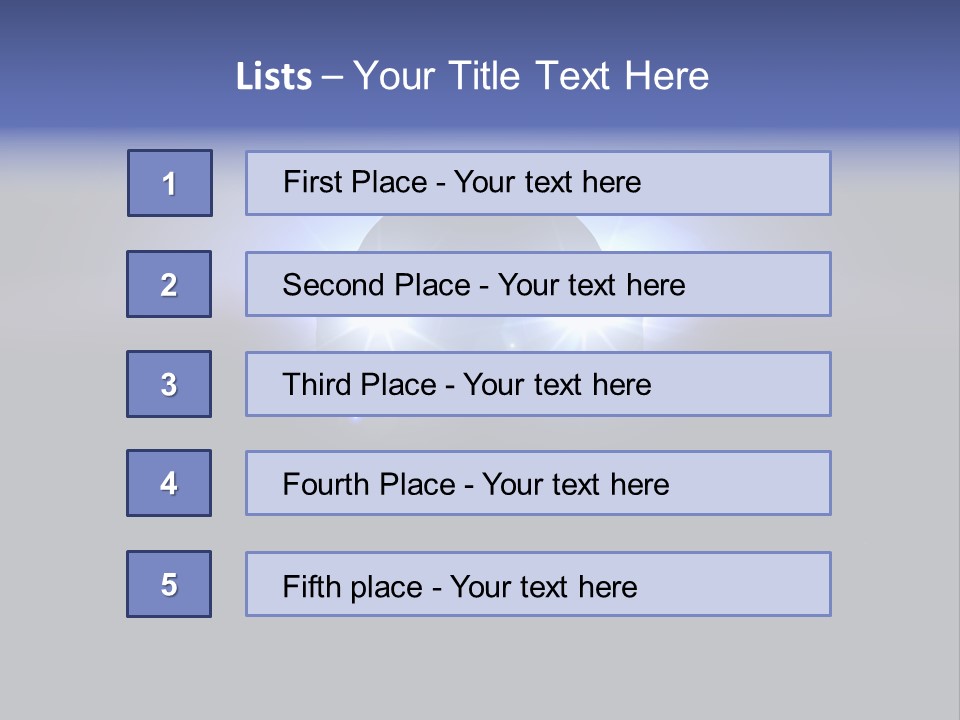Click 'Your Title Text Here' in the title
The height and width of the screenshot is (720, 960).
(531, 76)
